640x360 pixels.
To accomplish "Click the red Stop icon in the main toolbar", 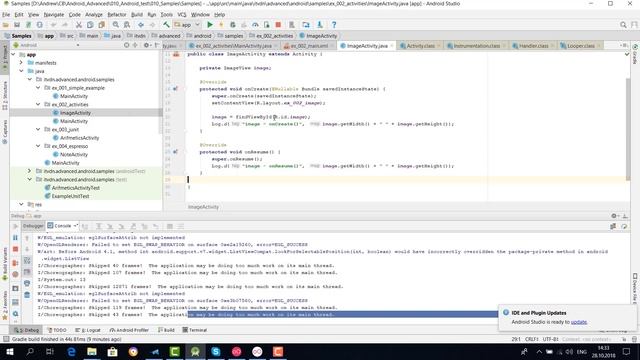I will [x=278, y=25].
